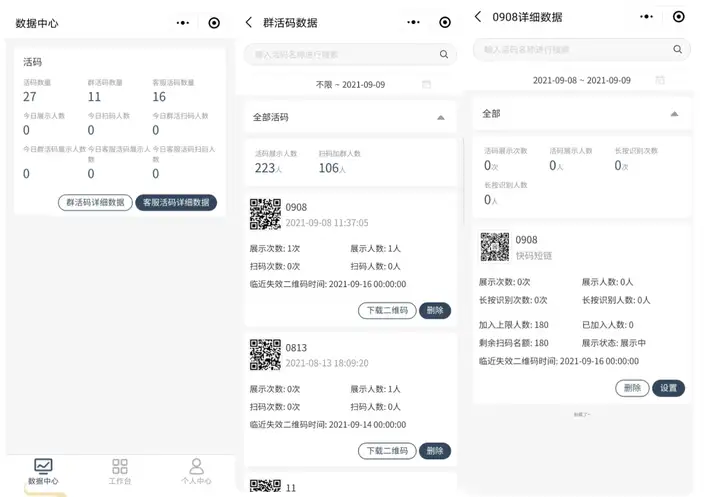Viewport: 720px width, 497px height.
Task: Expand the 全部 dropdown in 0908详细数据
Action: [x=582, y=113]
